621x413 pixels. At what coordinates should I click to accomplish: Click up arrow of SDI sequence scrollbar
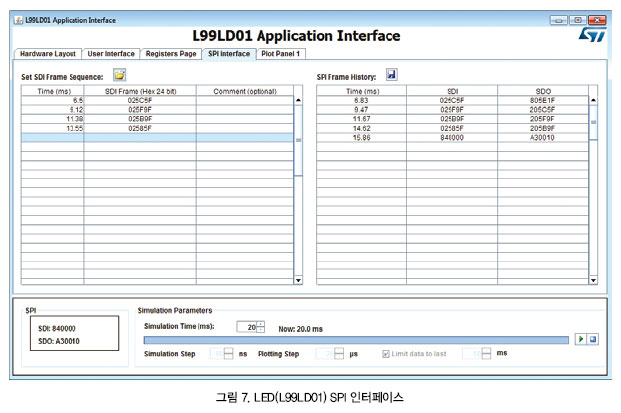tap(298, 100)
